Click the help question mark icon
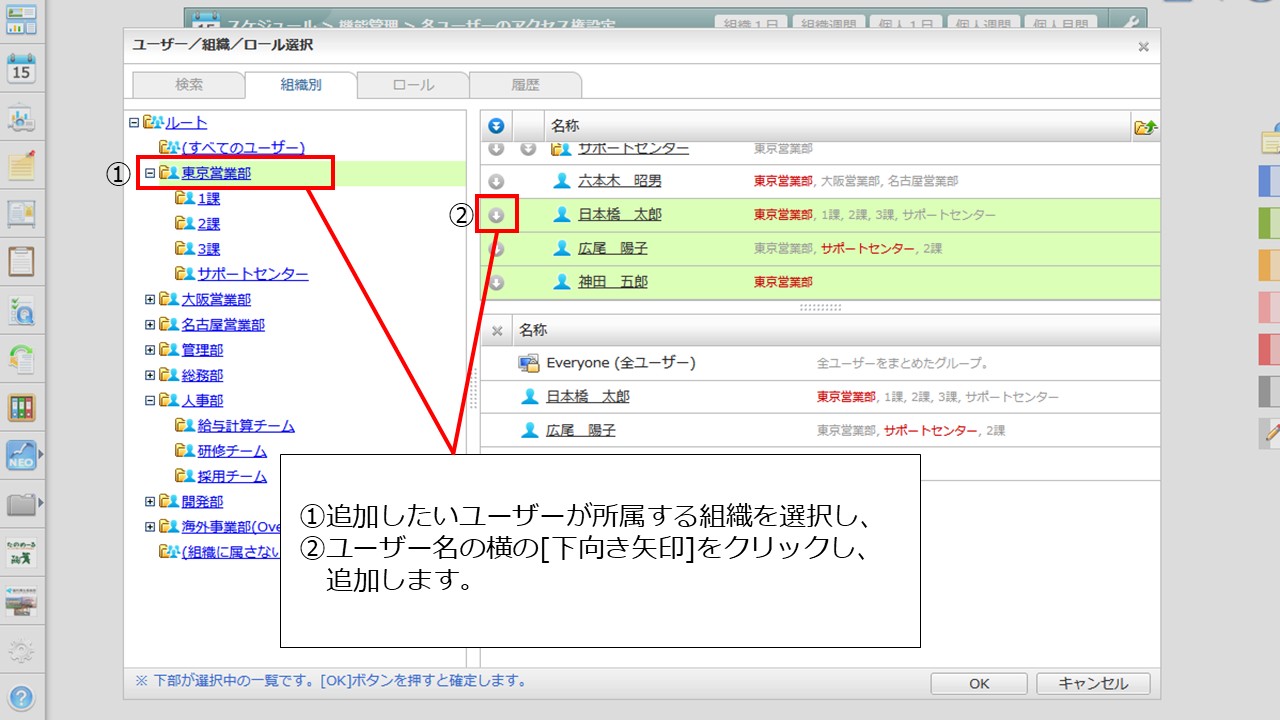Viewport: 1280px width, 720px height. (x=21, y=697)
